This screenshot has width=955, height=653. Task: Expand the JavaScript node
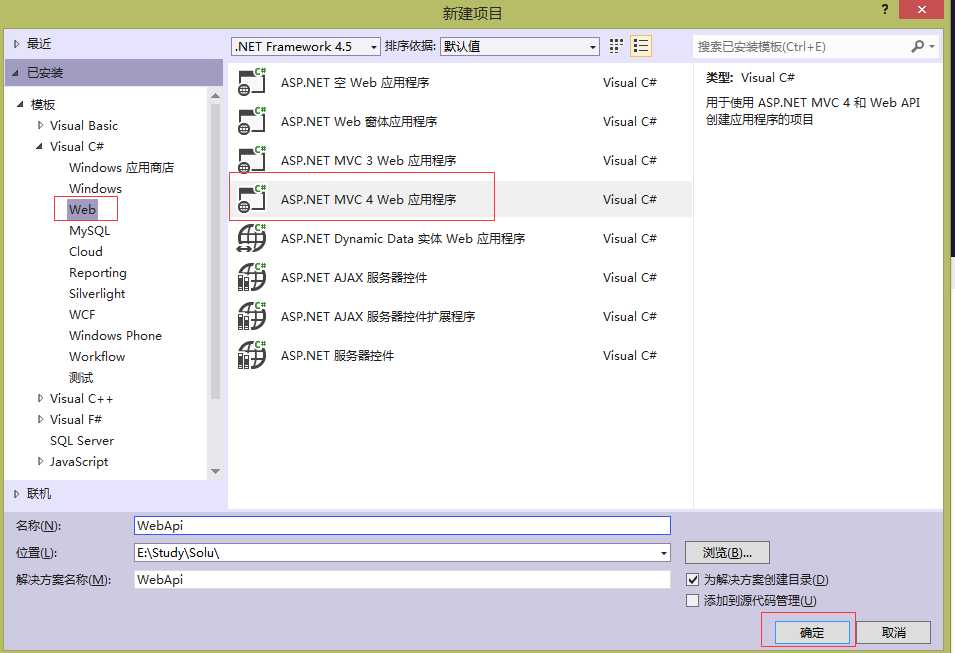point(40,461)
